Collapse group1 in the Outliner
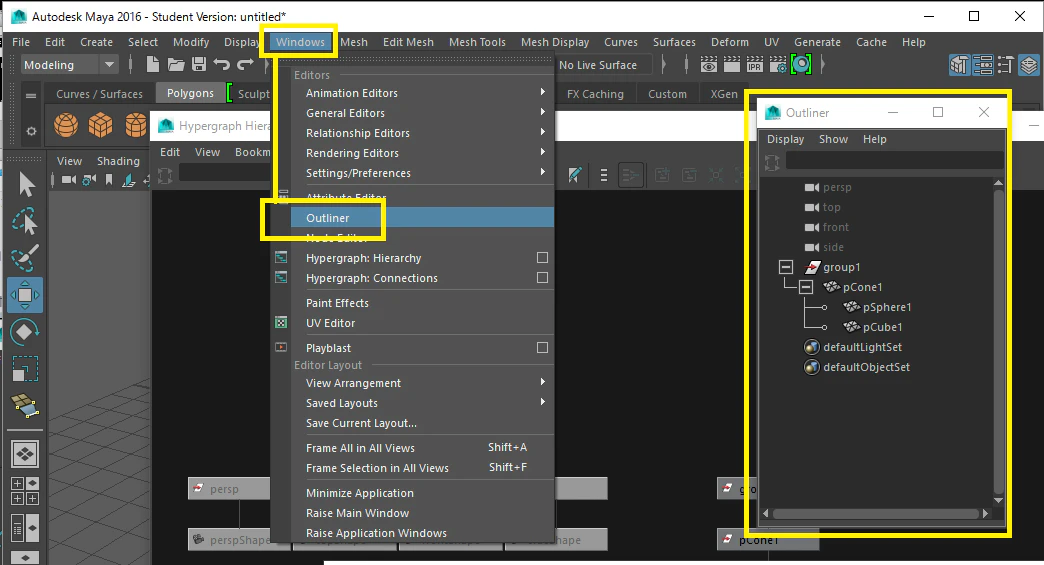The height and width of the screenshot is (565, 1044). pos(786,267)
